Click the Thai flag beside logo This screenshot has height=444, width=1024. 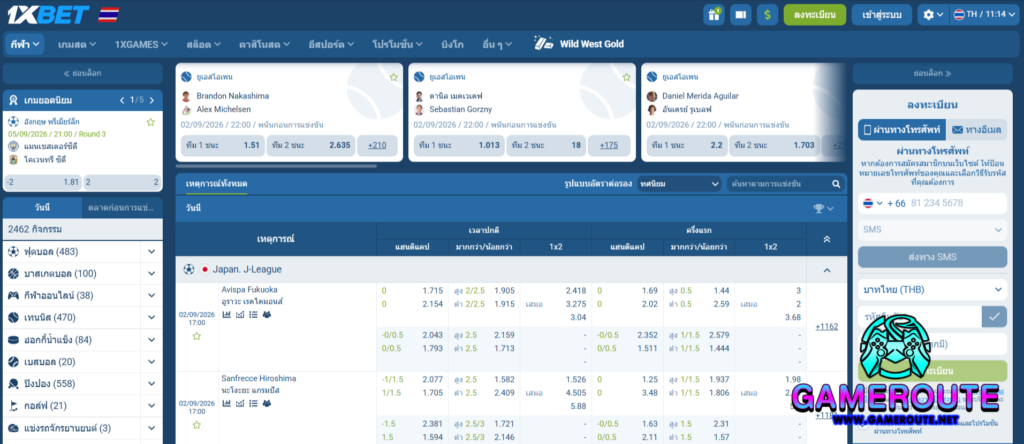coord(108,14)
